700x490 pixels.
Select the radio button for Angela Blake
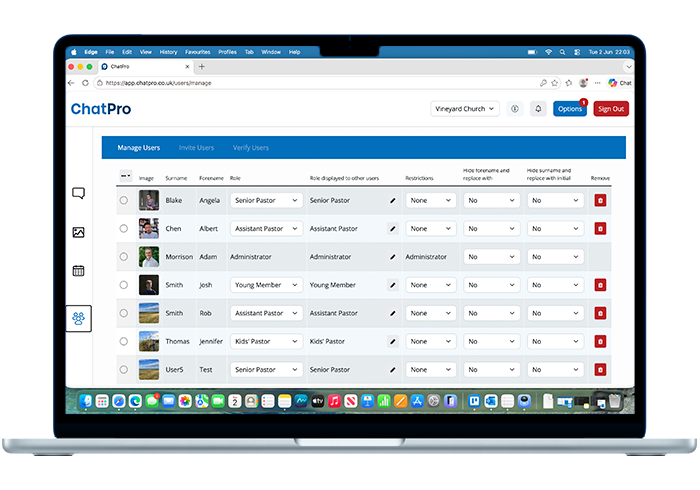tap(124, 200)
